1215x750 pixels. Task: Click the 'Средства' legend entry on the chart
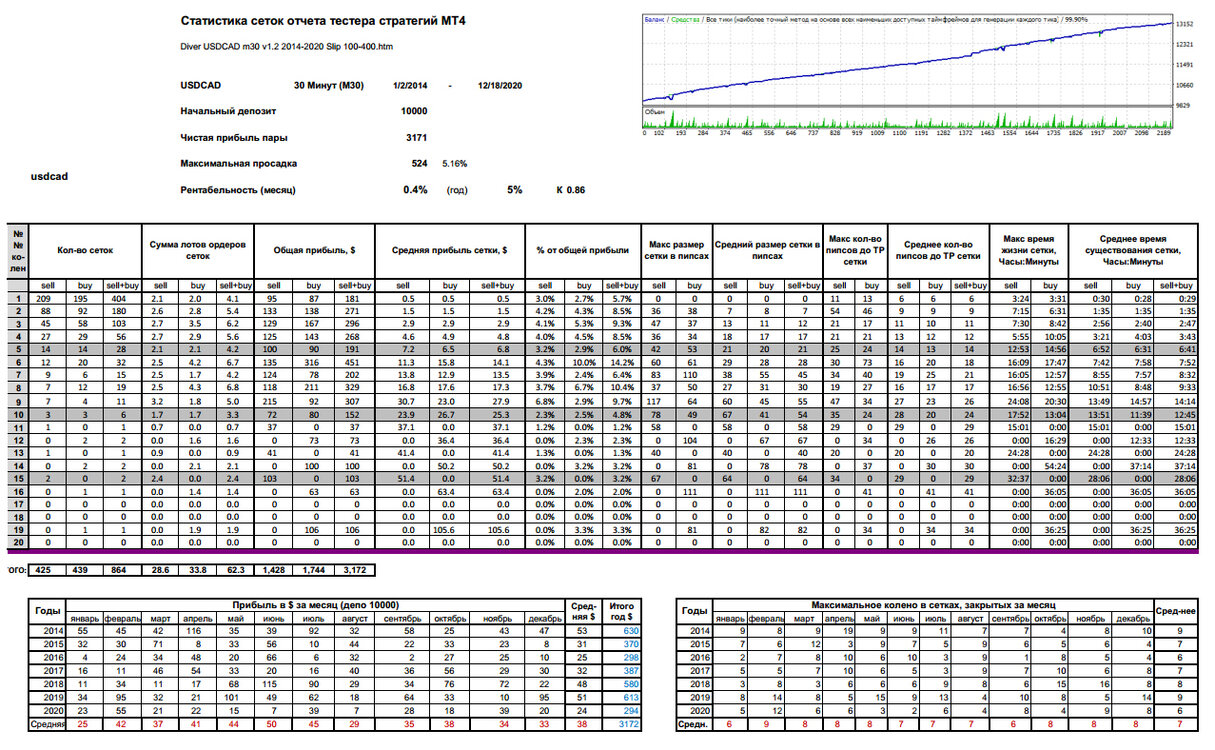point(685,19)
